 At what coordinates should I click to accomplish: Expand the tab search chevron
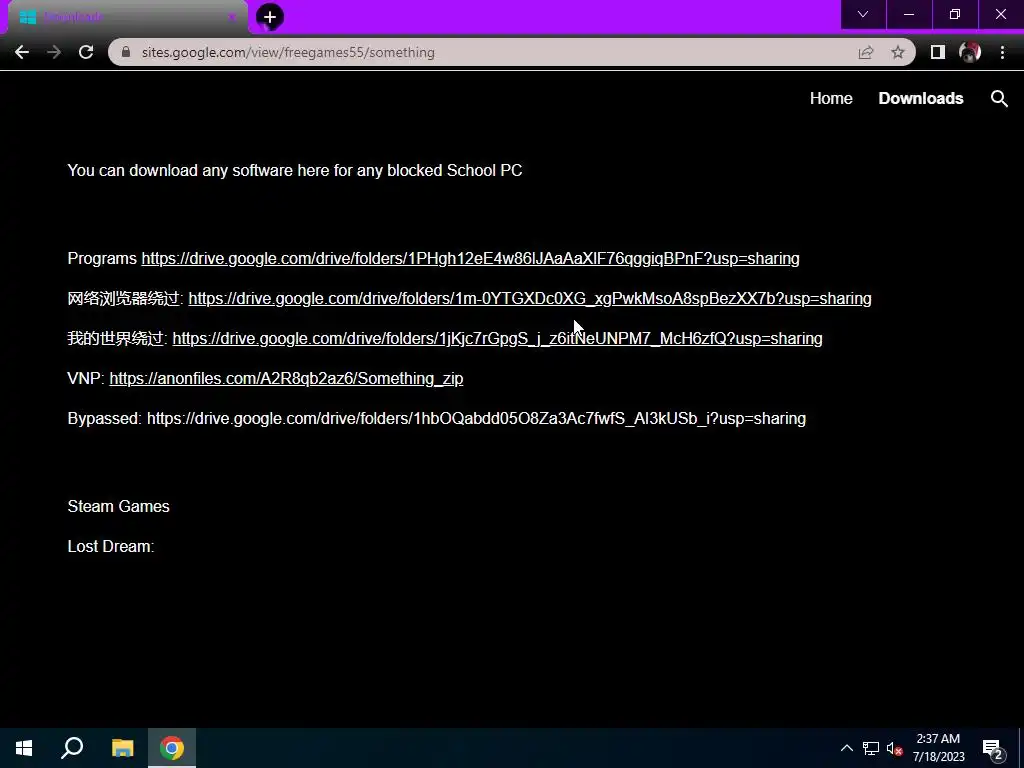click(863, 14)
